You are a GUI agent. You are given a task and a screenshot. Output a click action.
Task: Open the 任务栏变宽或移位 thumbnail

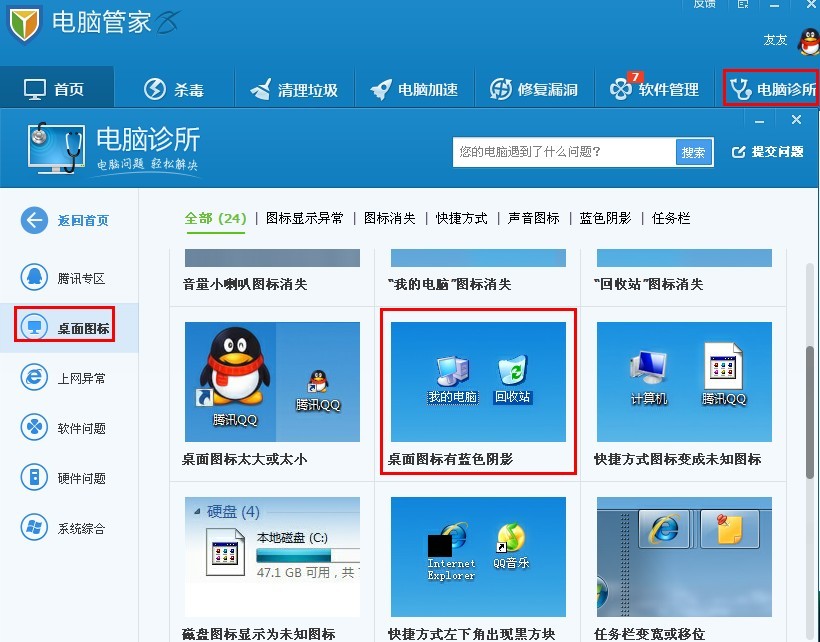coord(684,557)
